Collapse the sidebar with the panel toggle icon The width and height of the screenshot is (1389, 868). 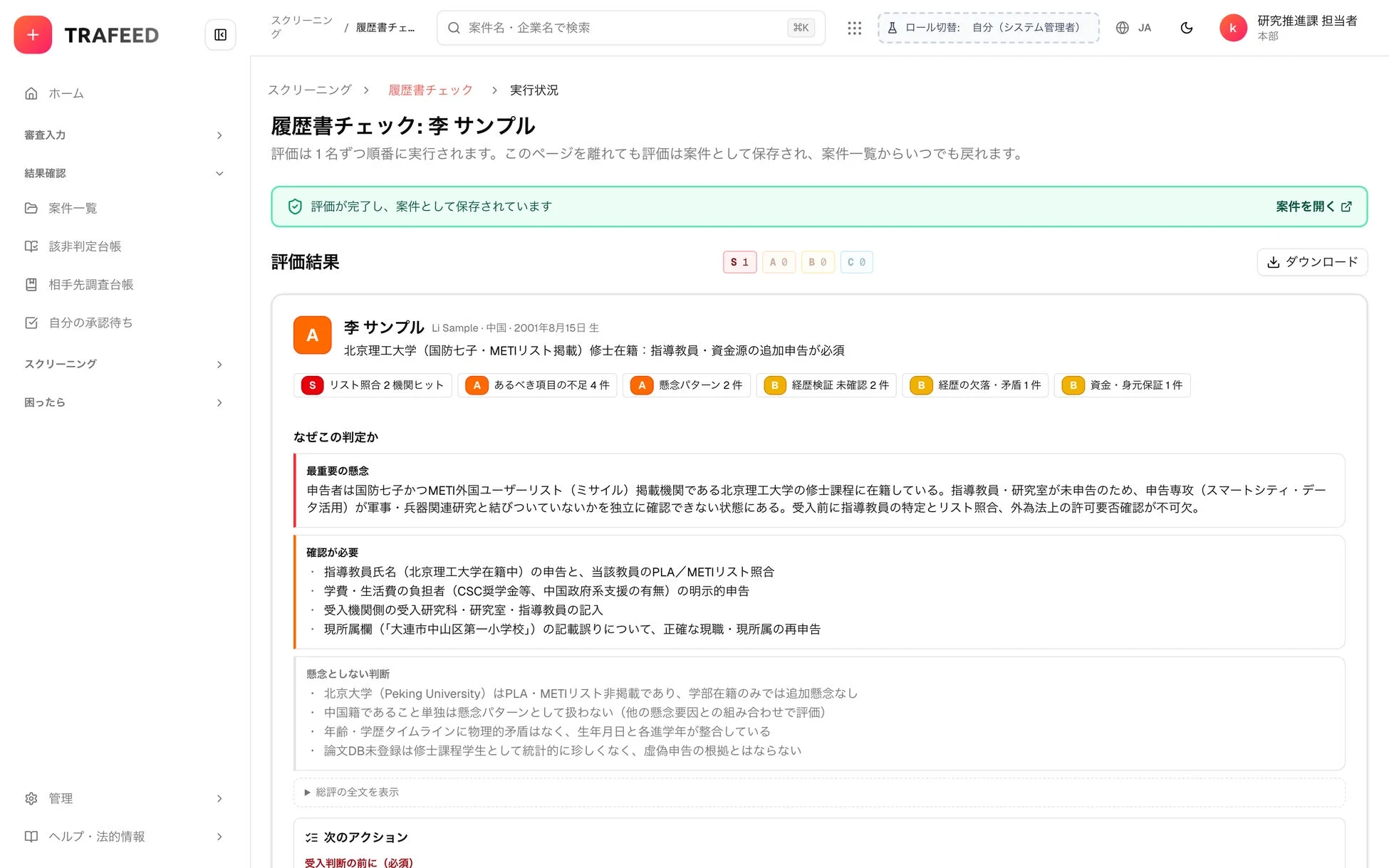[221, 35]
